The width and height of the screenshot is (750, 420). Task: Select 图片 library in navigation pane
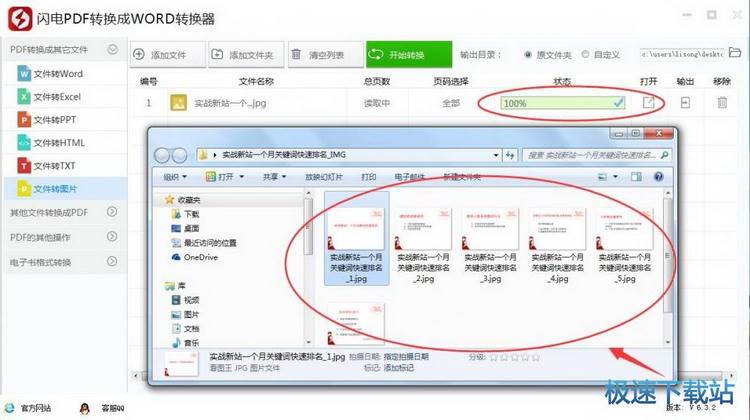pyautogui.click(x=185, y=315)
